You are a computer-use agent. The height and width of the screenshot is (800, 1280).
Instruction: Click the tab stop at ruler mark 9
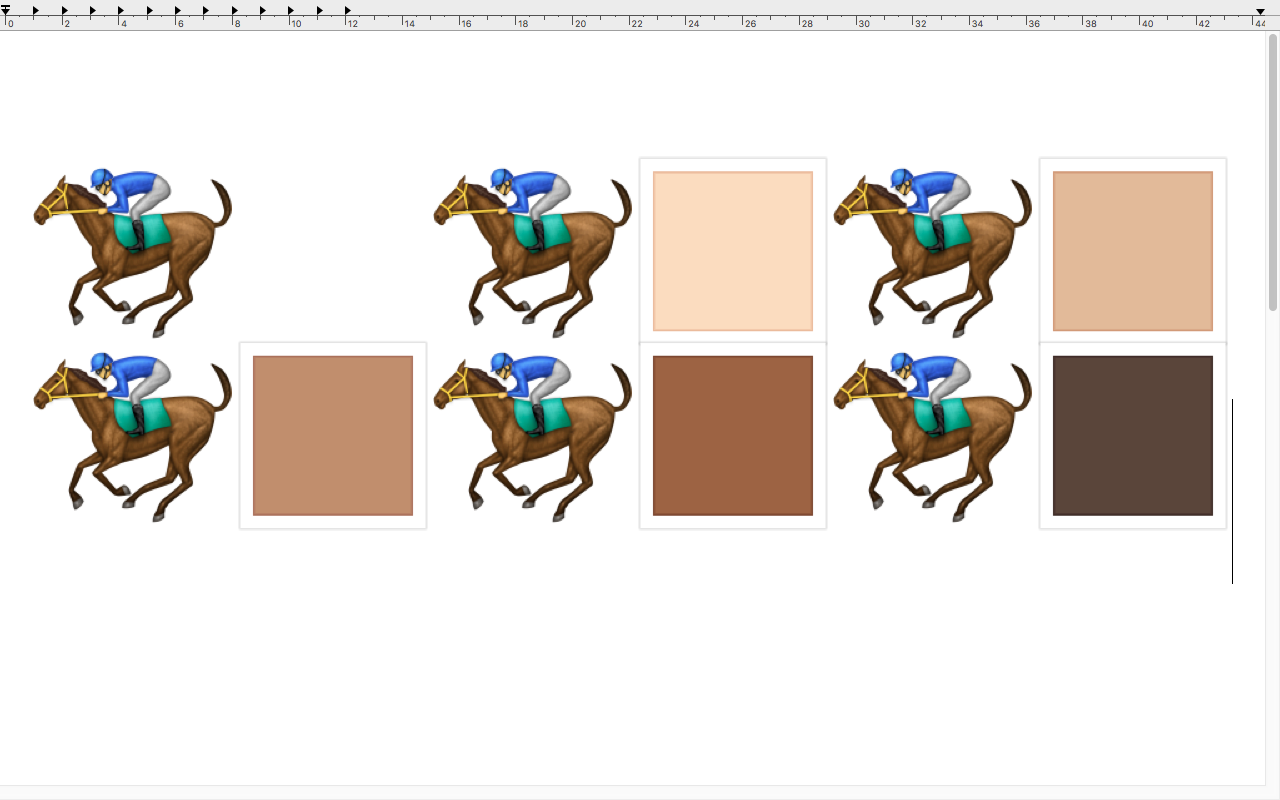click(263, 11)
